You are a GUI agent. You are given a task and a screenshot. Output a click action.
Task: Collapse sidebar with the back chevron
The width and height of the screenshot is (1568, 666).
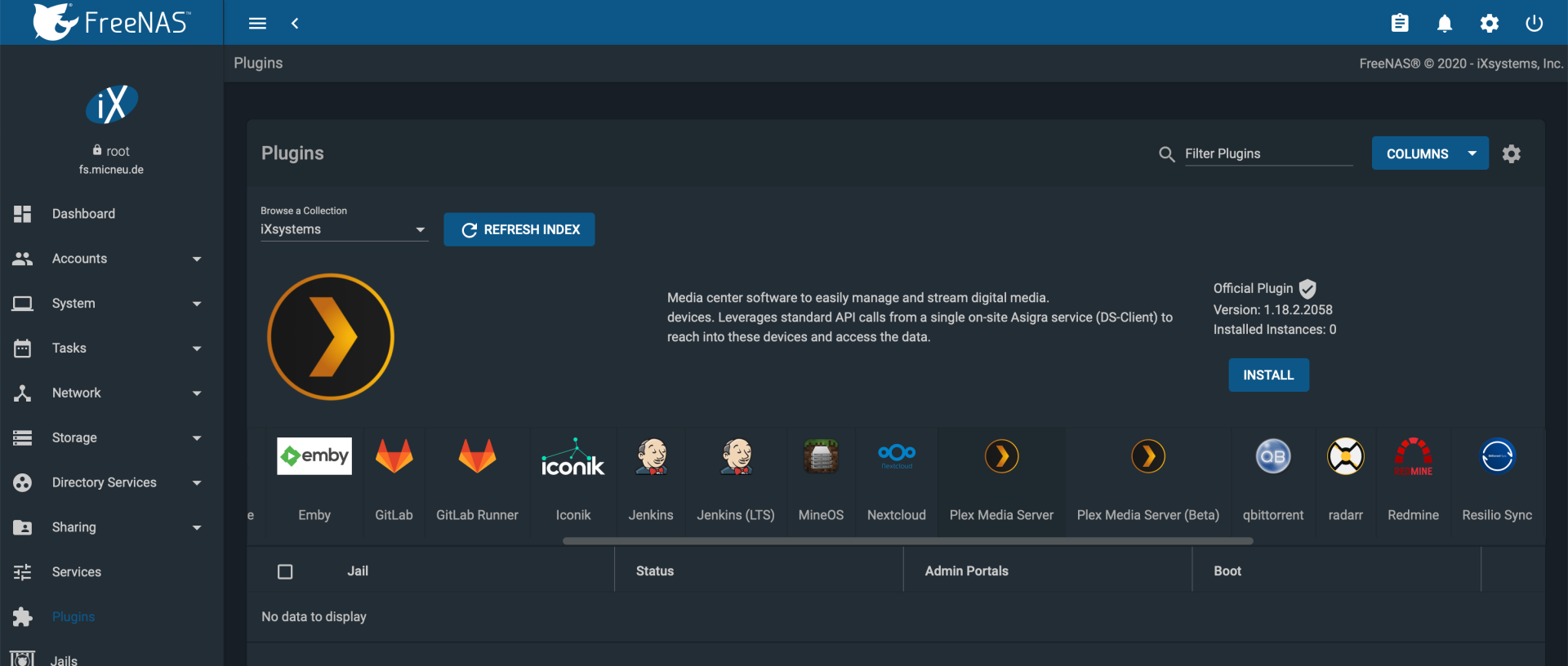(x=295, y=23)
